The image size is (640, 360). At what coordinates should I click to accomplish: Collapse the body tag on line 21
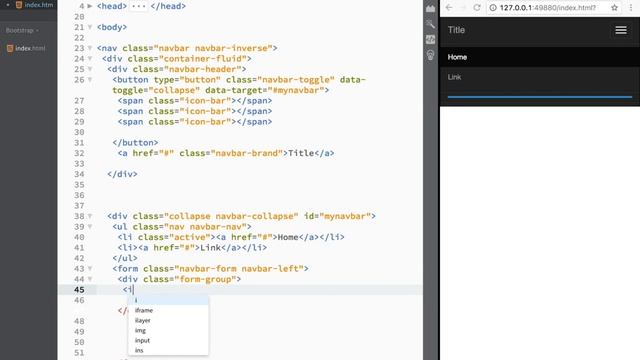tap(90, 27)
